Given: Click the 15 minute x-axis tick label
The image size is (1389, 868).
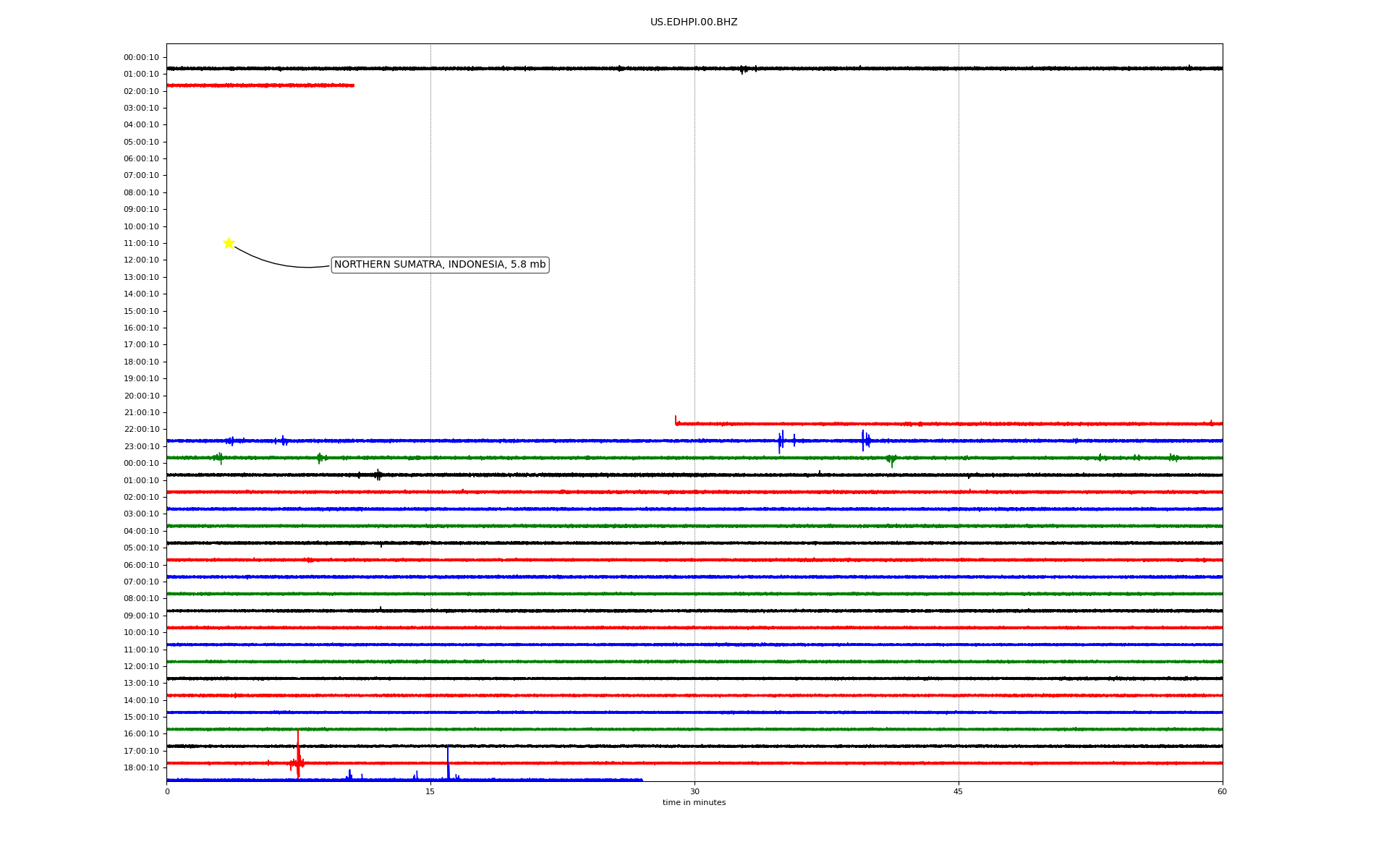Looking at the screenshot, I should [x=430, y=791].
